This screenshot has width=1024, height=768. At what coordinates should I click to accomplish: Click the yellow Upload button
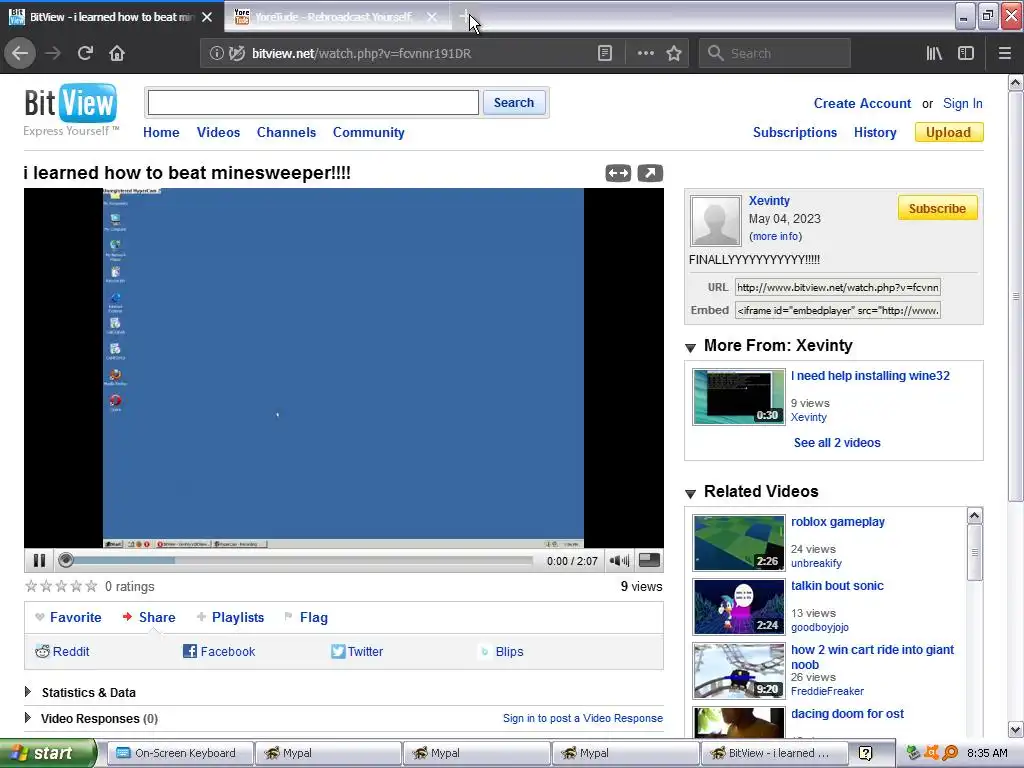[x=949, y=133]
